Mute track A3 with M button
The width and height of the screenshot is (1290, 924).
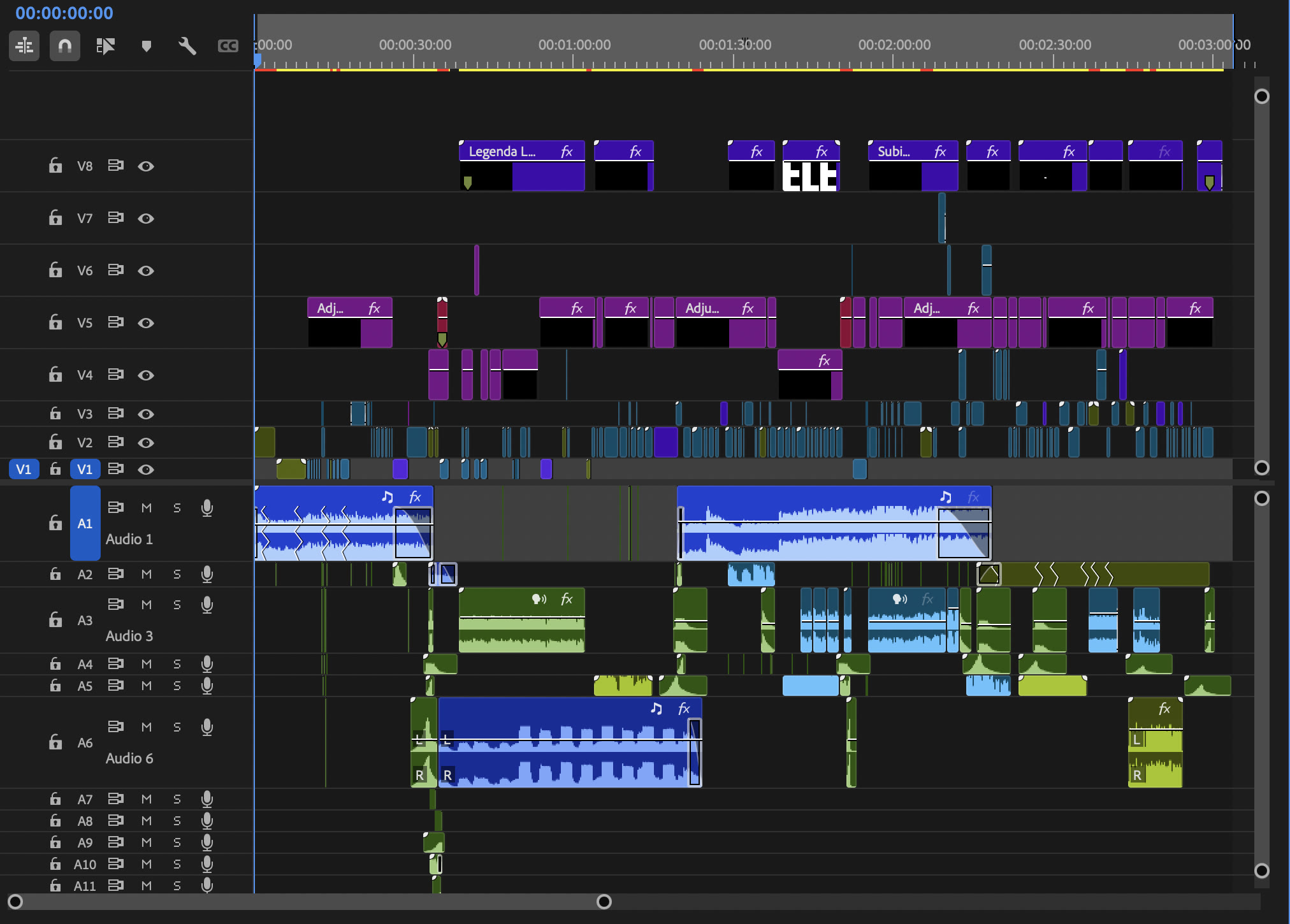click(147, 605)
